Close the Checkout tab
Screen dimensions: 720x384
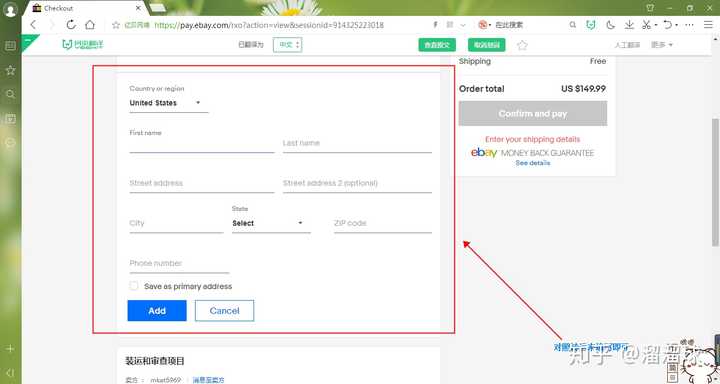[138, 8]
